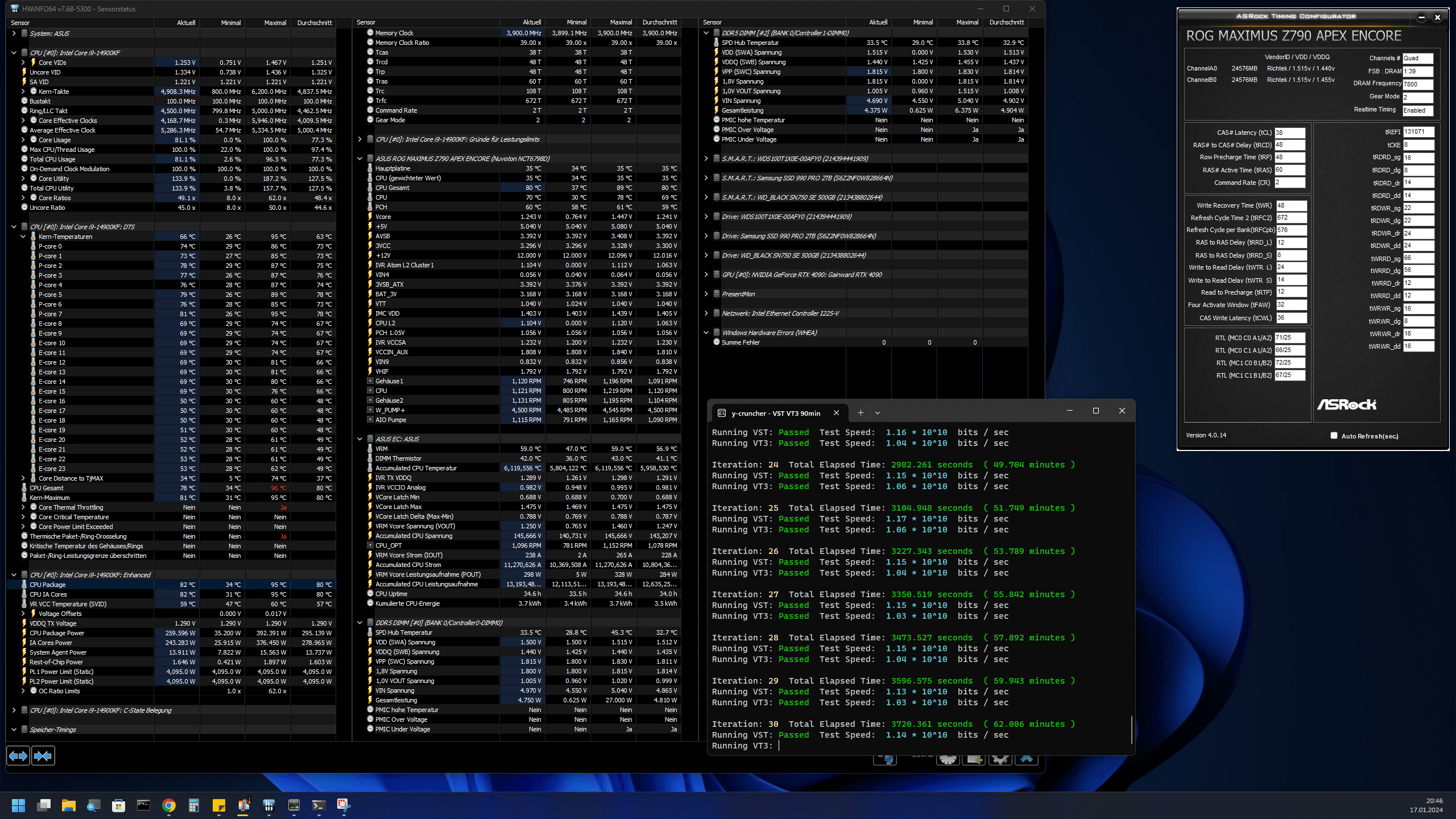Open Sticky Notes from the taskbar
The image size is (1456, 819).
[x=219, y=805]
